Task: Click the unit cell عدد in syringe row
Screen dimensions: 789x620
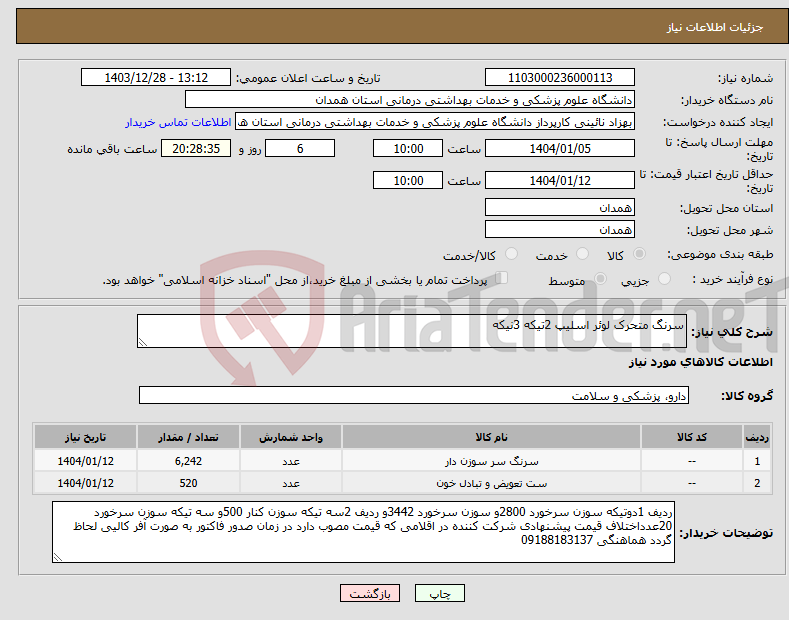Action: point(291,461)
